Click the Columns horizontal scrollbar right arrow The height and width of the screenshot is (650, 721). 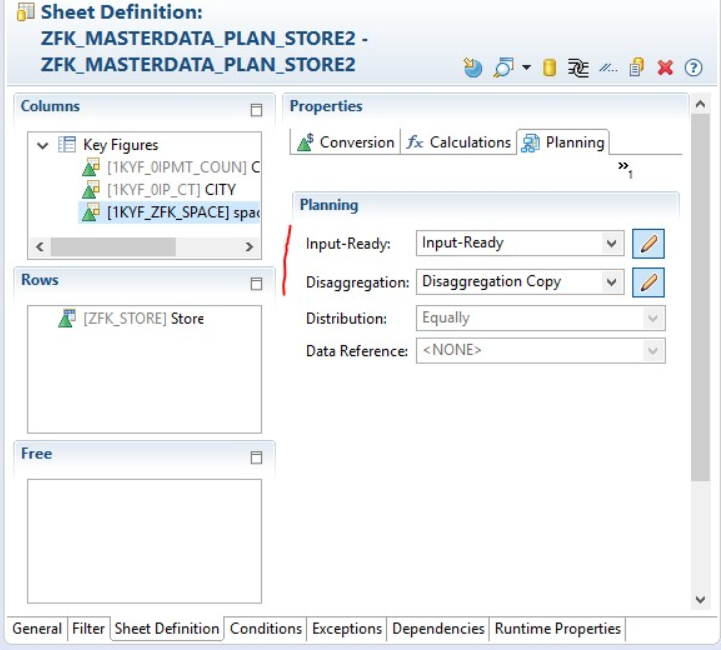249,246
